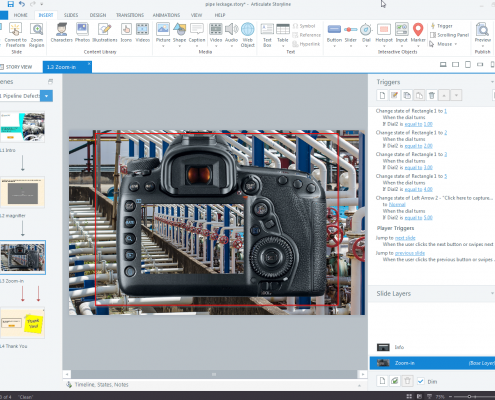495x400 pixels.
Task: Insert a Symbol
Action: 304,26
